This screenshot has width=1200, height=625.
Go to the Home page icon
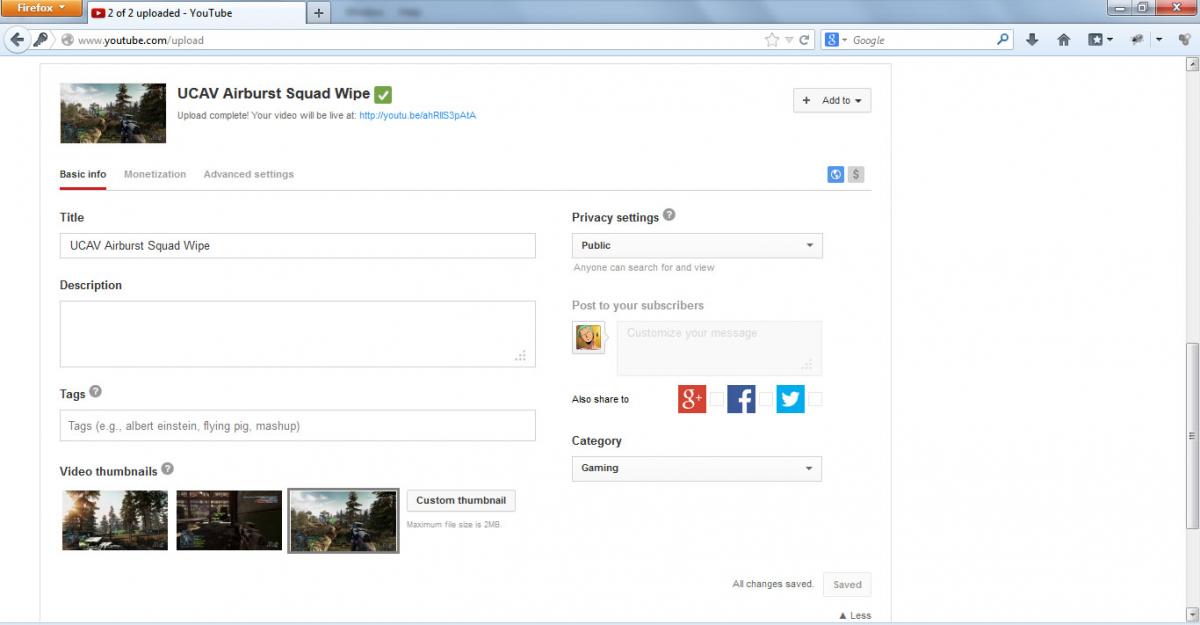tap(1064, 40)
